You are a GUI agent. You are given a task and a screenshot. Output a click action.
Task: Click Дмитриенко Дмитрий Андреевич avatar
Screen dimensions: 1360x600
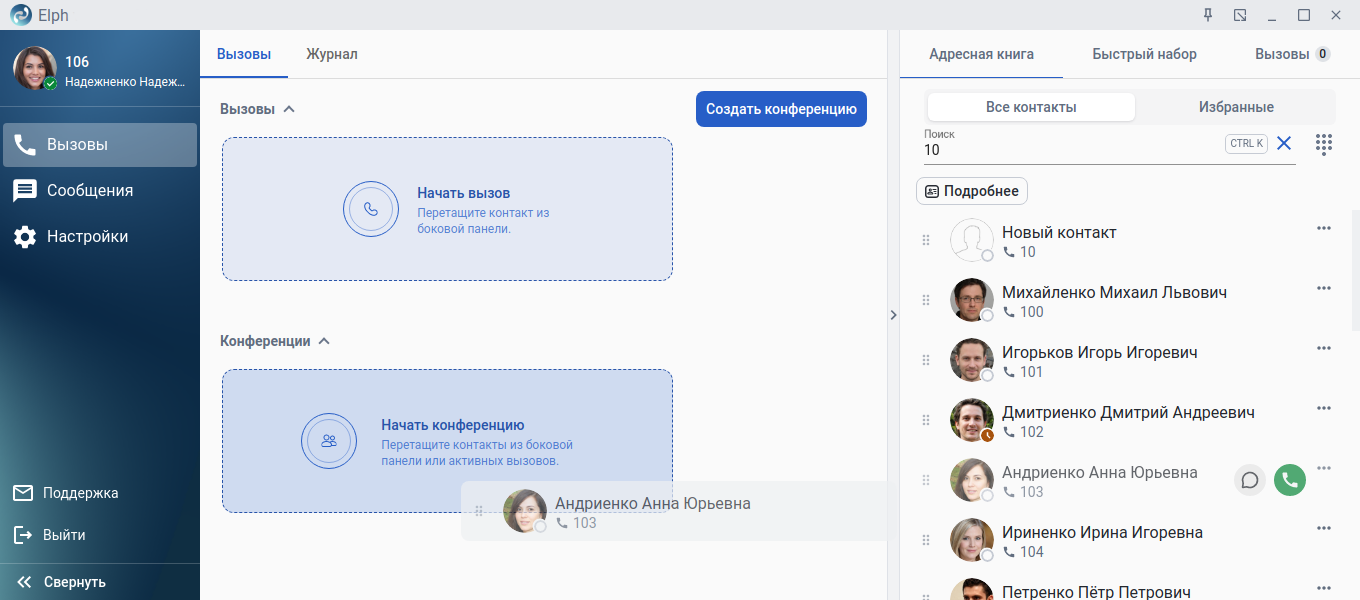(x=971, y=420)
